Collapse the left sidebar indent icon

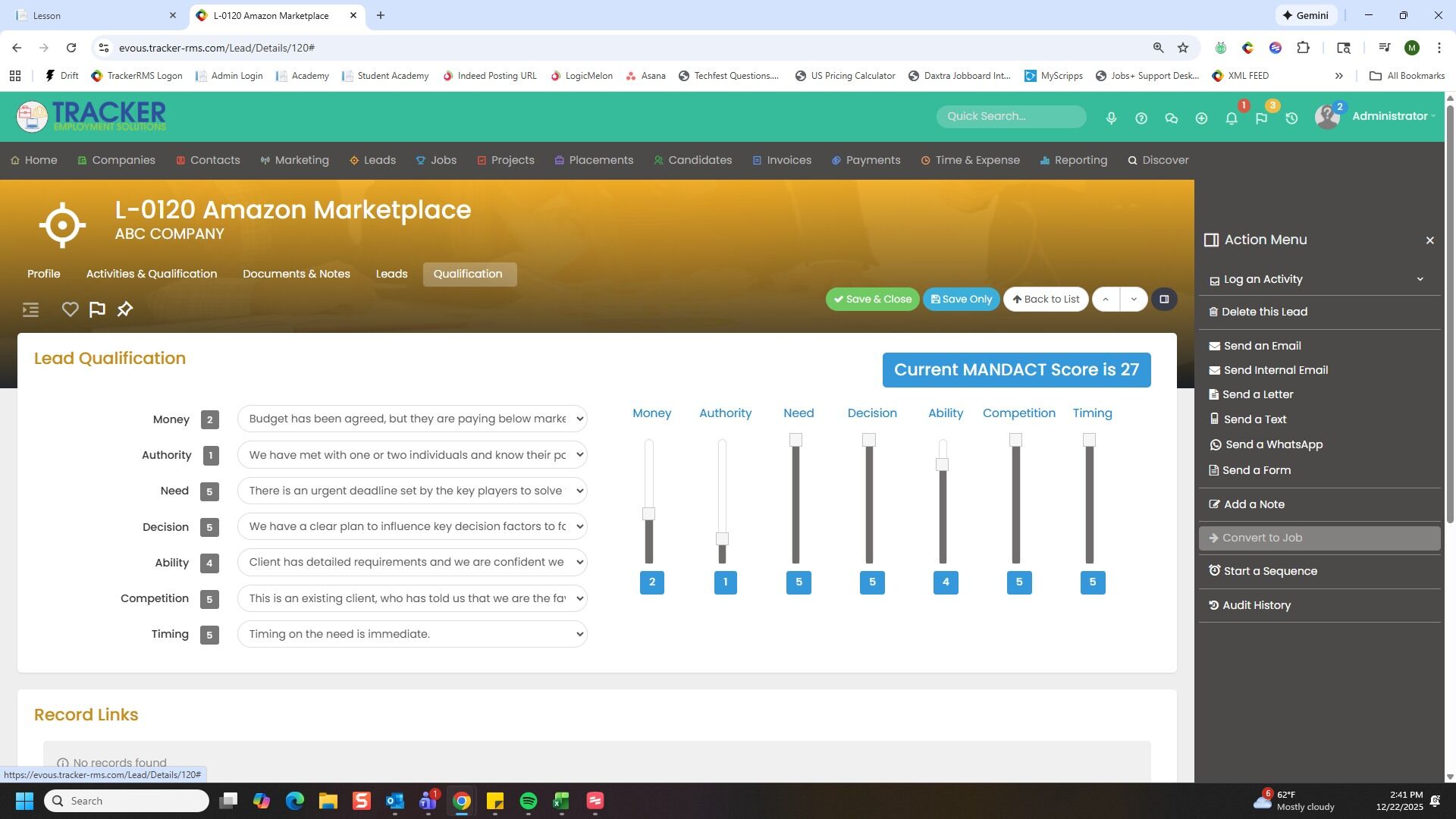pos(30,309)
